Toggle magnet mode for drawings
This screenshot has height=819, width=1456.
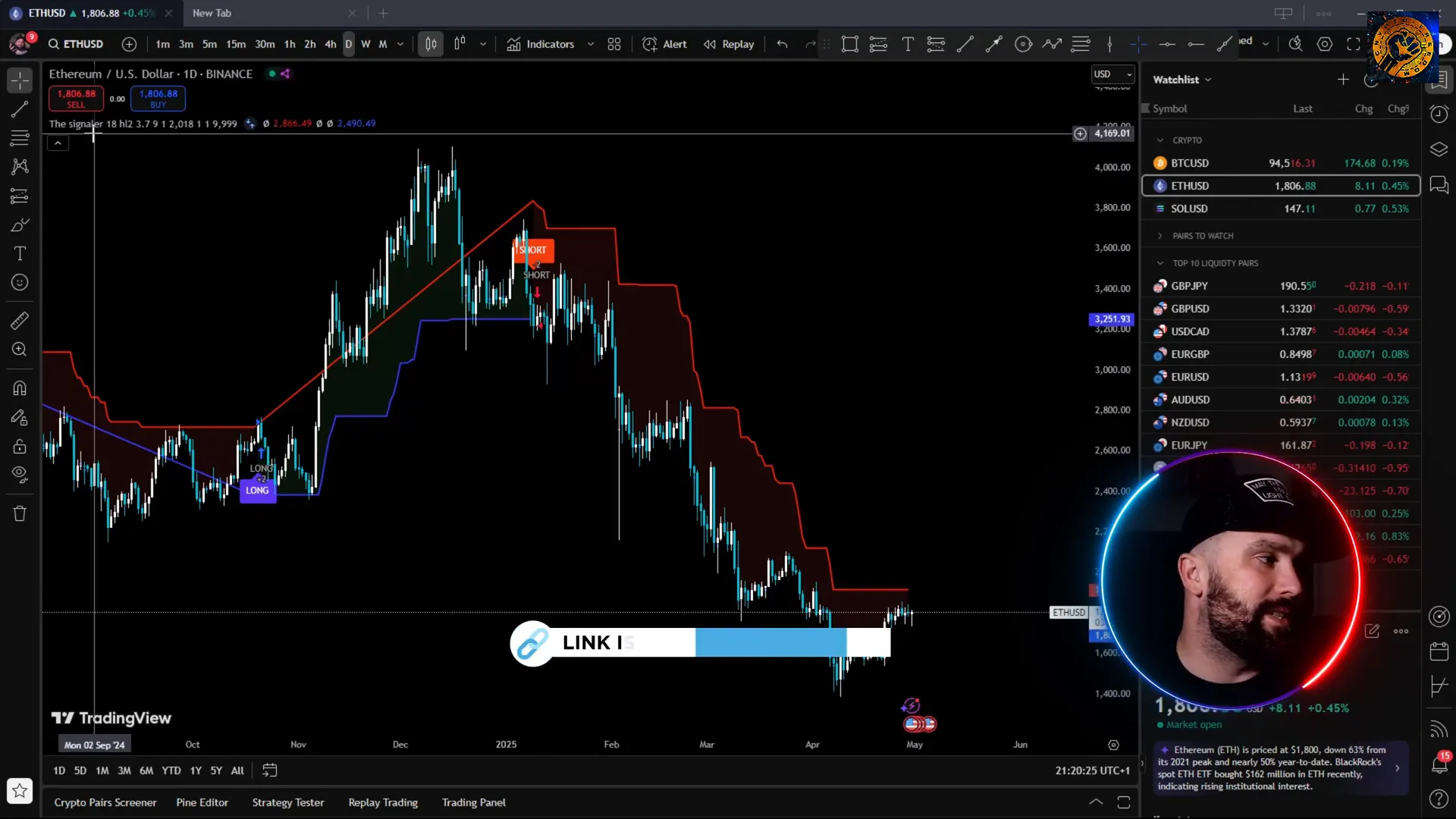coord(20,388)
